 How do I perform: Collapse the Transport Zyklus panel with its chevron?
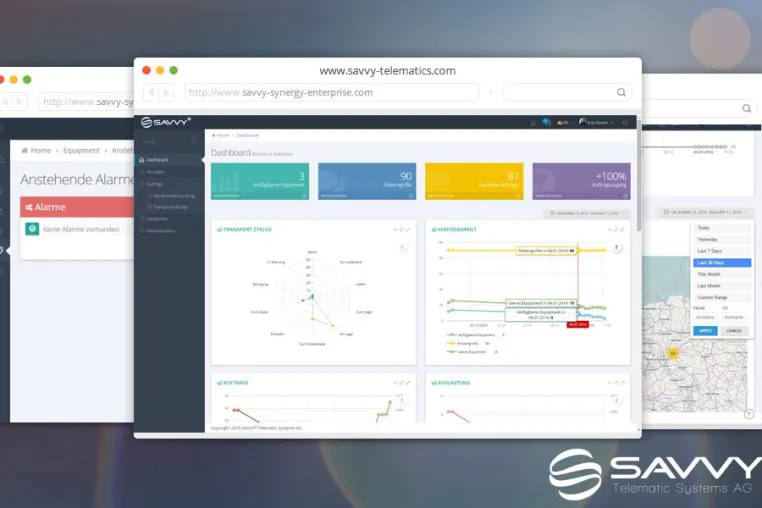tap(396, 229)
